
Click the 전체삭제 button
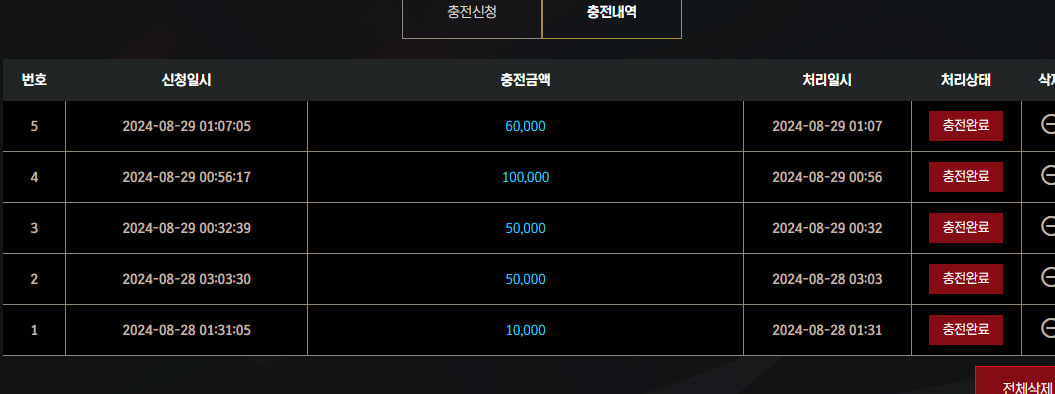click(1015, 381)
